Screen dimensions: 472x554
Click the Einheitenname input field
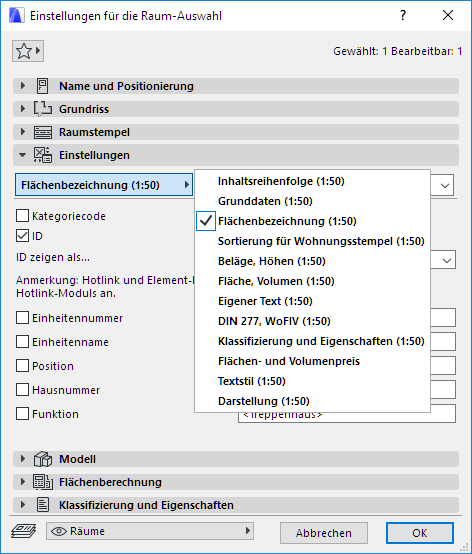point(443,341)
